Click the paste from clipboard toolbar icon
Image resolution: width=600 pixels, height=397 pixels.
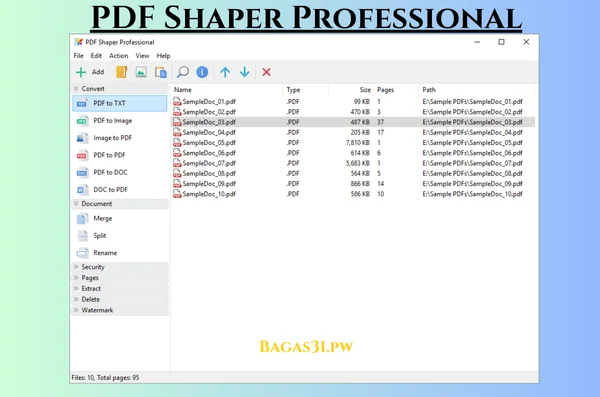pyautogui.click(x=161, y=72)
